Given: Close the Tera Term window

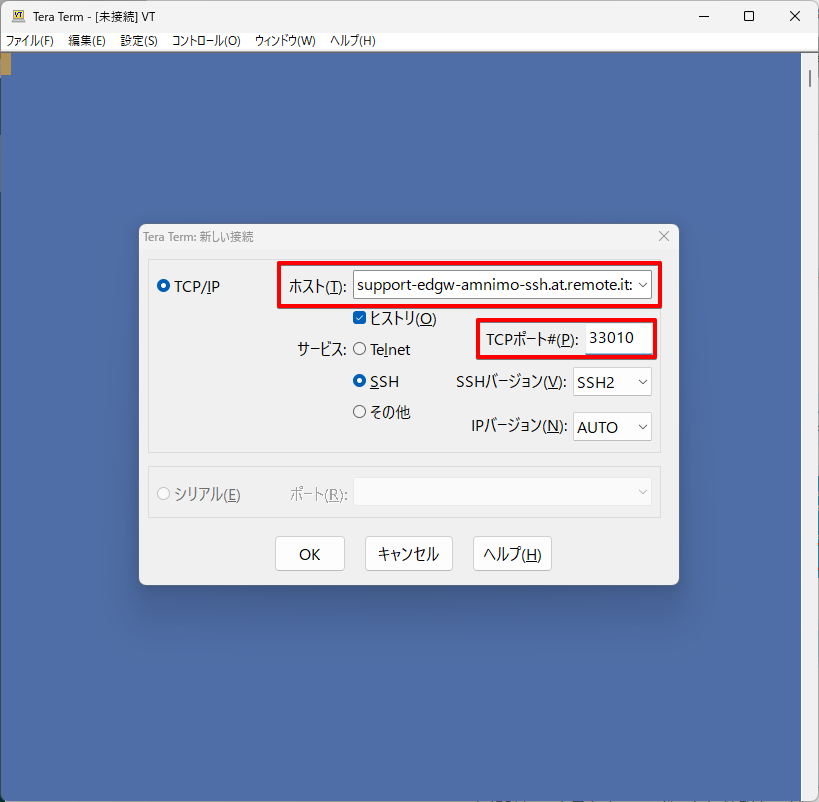Looking at the screenshot, I should (794, 16).
